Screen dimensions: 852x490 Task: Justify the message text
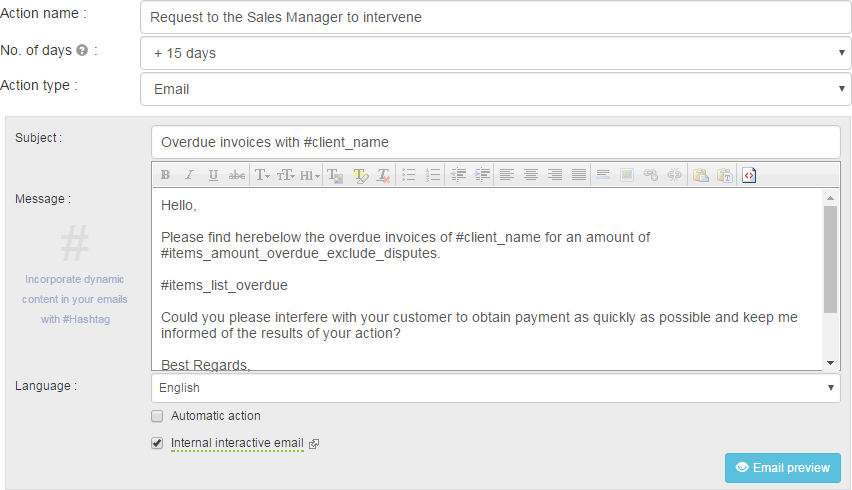point(579,175)
